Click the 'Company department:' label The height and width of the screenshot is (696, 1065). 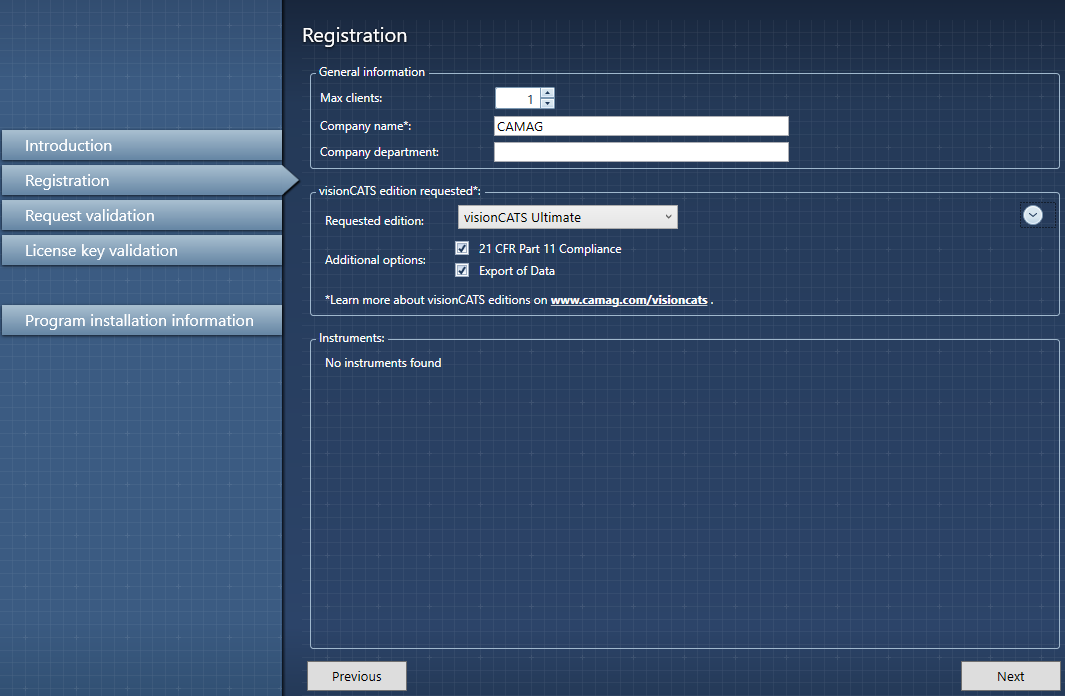coord(379,152)
